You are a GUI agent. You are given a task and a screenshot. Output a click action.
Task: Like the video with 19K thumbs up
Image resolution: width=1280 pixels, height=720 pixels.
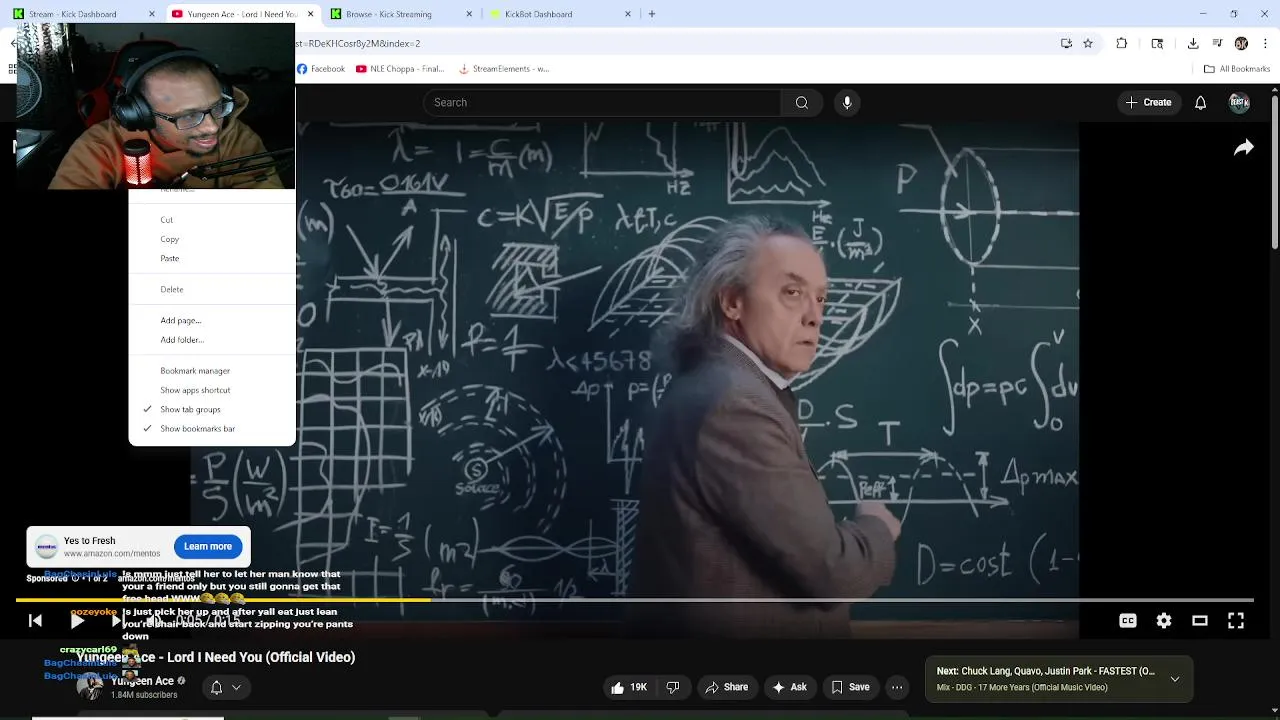[629, 687]
